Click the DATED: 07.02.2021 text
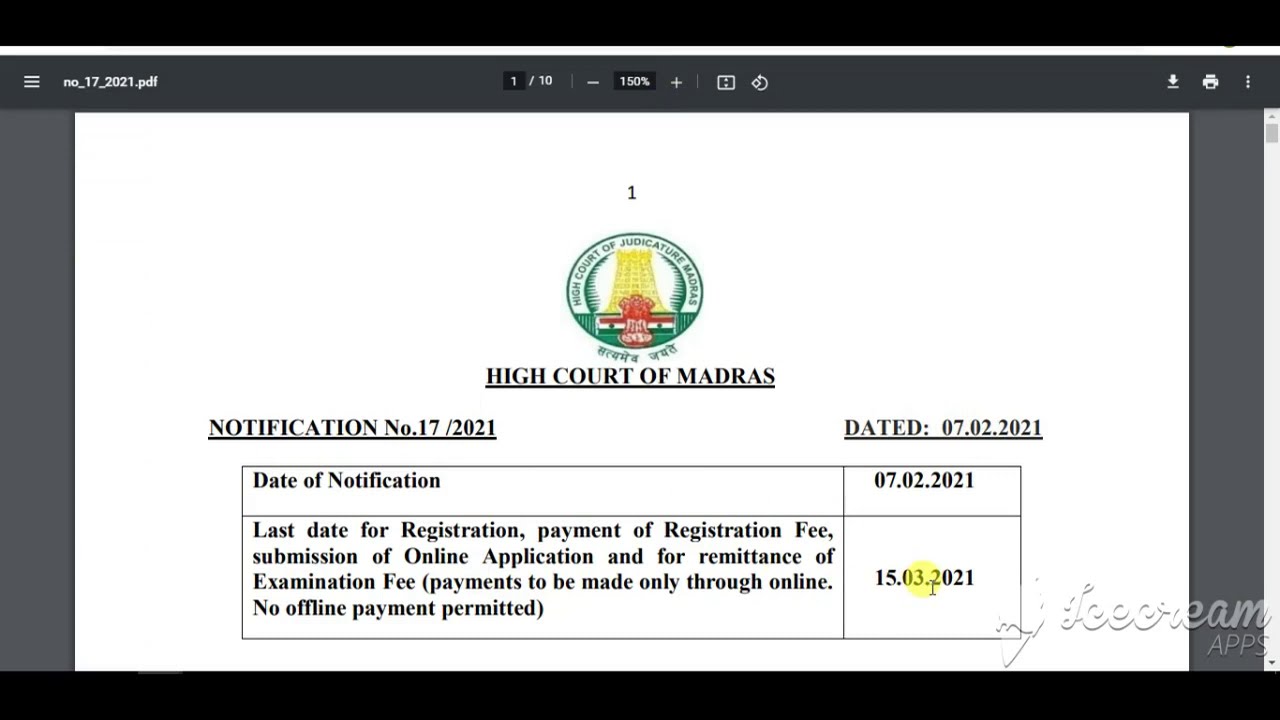 tap(943, 428)
